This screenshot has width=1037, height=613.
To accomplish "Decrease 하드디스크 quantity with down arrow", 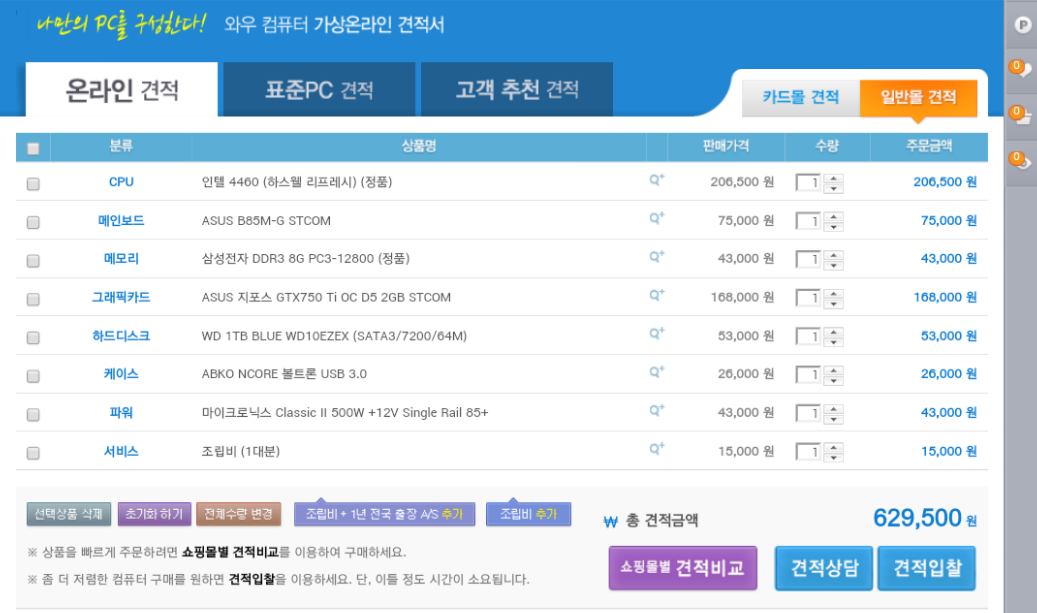I will (x=833, y=342).
